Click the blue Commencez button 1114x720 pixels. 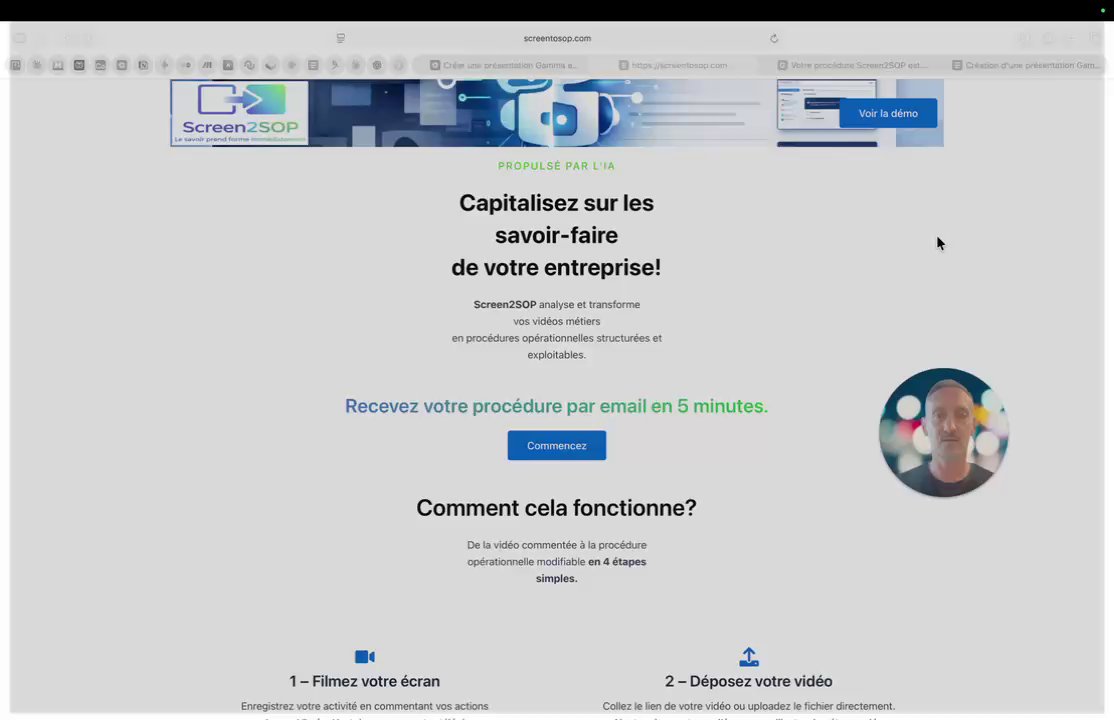[x=556, y=445]
